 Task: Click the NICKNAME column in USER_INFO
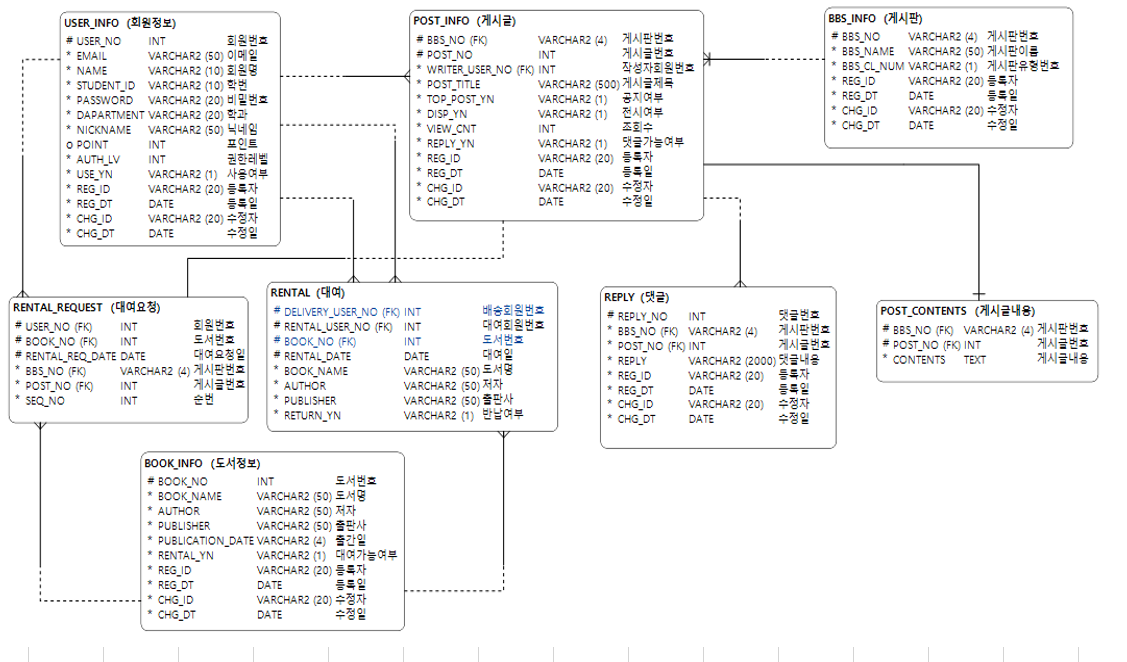tap(104, 130)
